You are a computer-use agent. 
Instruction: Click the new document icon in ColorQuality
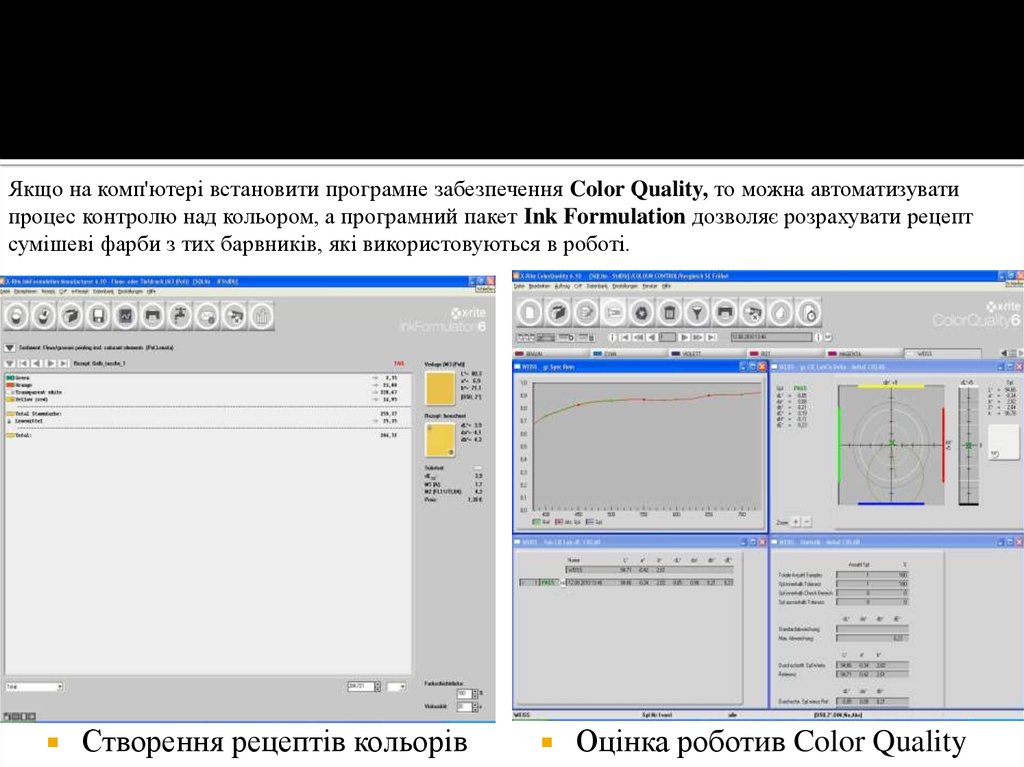point(529,312)
